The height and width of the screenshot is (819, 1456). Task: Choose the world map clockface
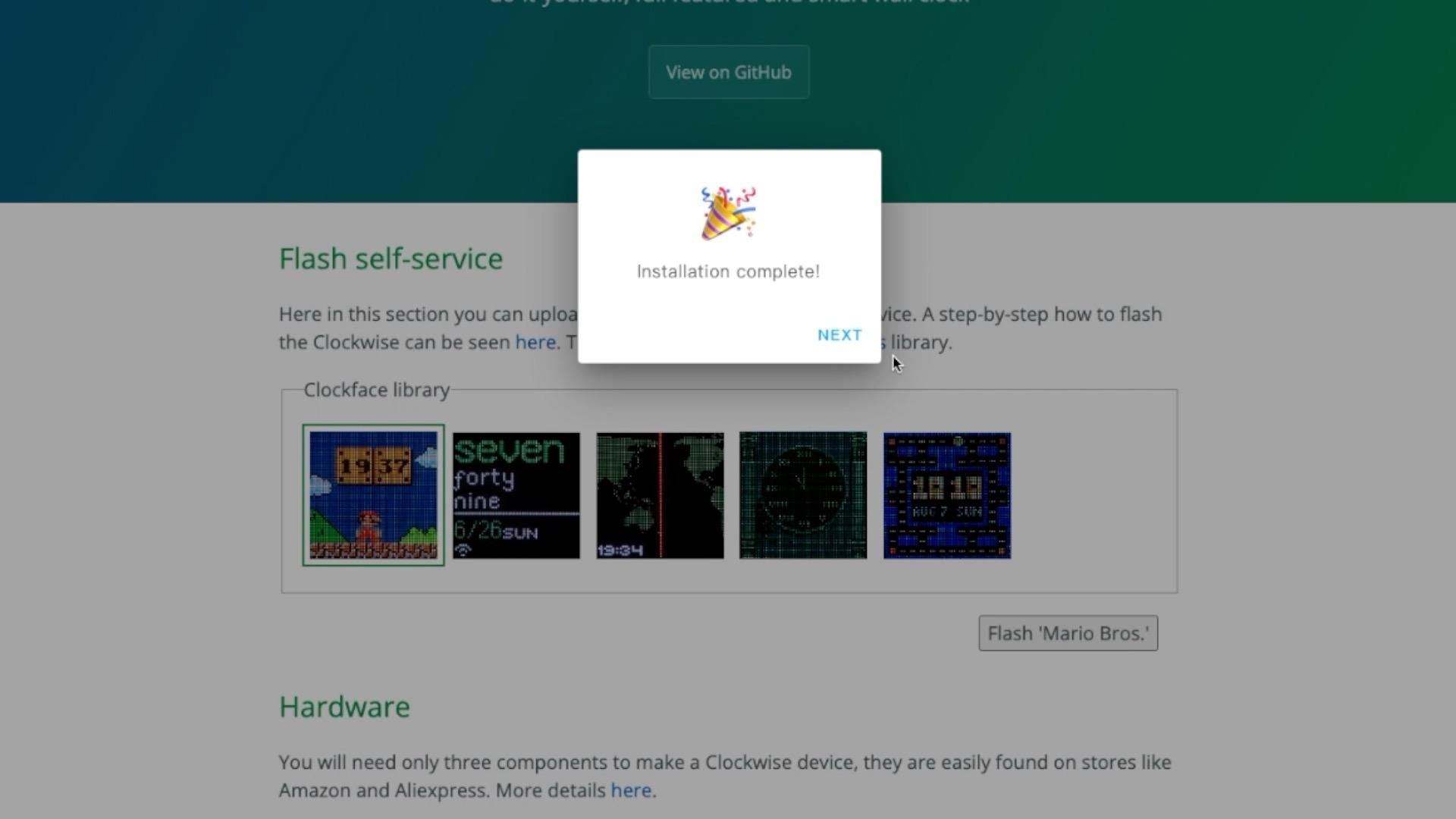pyautogui.click(x=660, y=495)
